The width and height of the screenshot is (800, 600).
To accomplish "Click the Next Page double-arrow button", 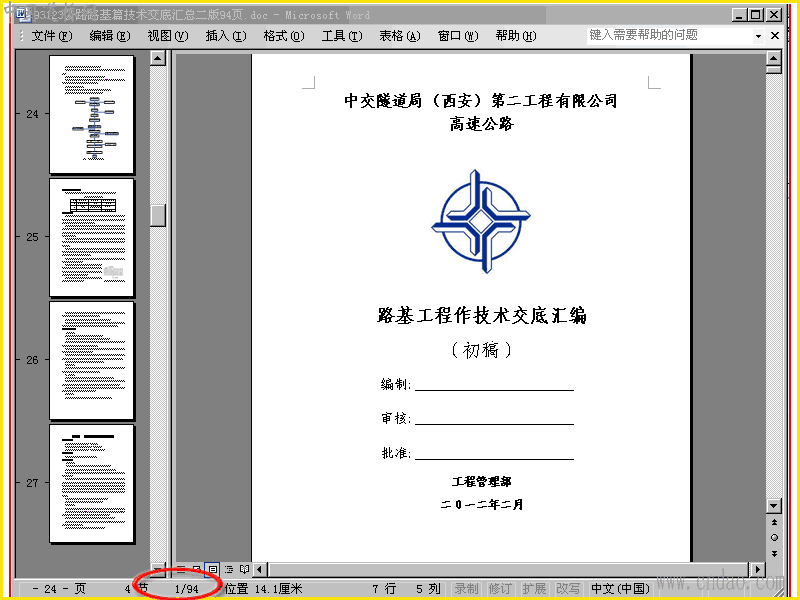I will click(x=774, y=554).
